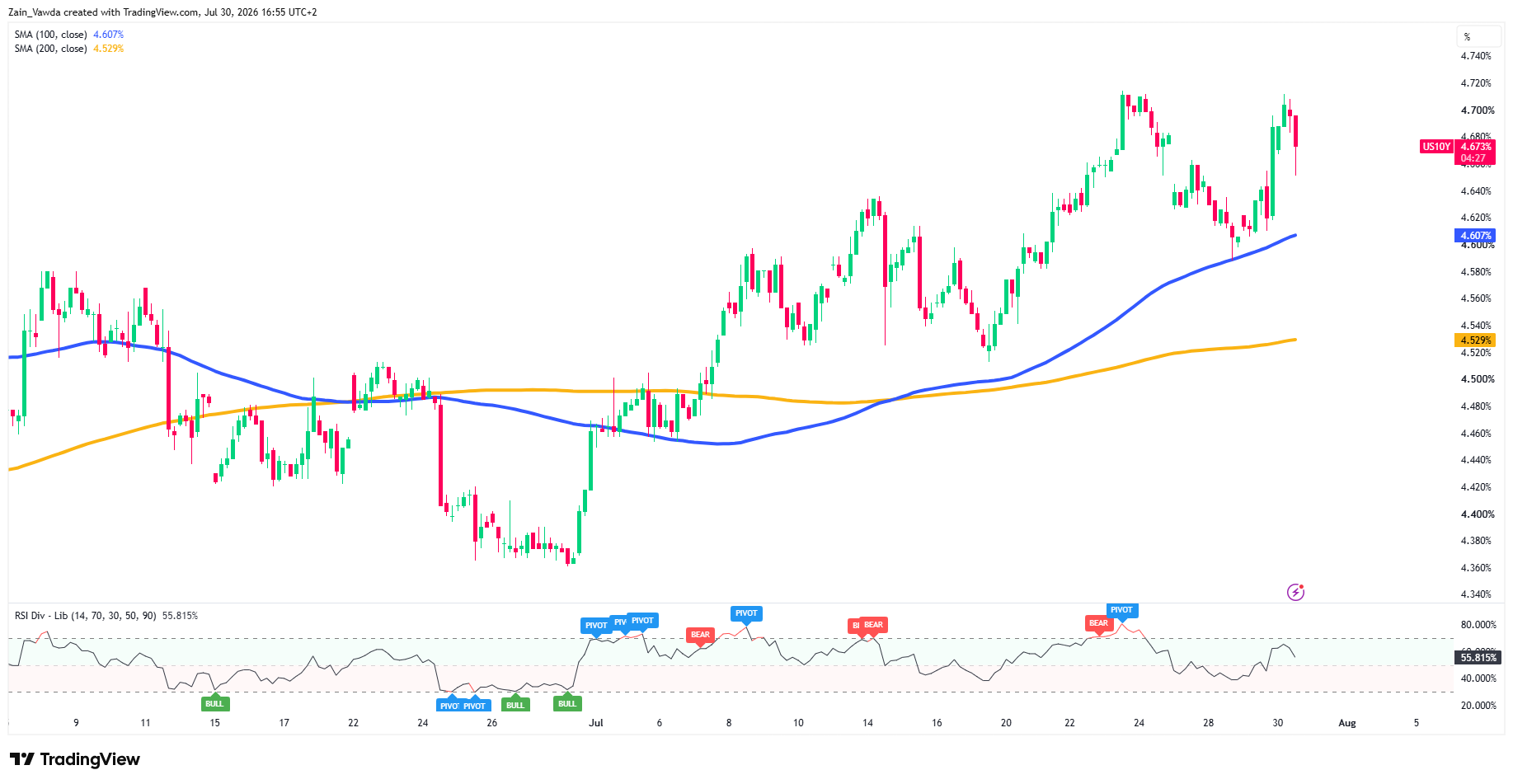
Task: Click the 4.500% price axis label
Action: click(1477, 379)
